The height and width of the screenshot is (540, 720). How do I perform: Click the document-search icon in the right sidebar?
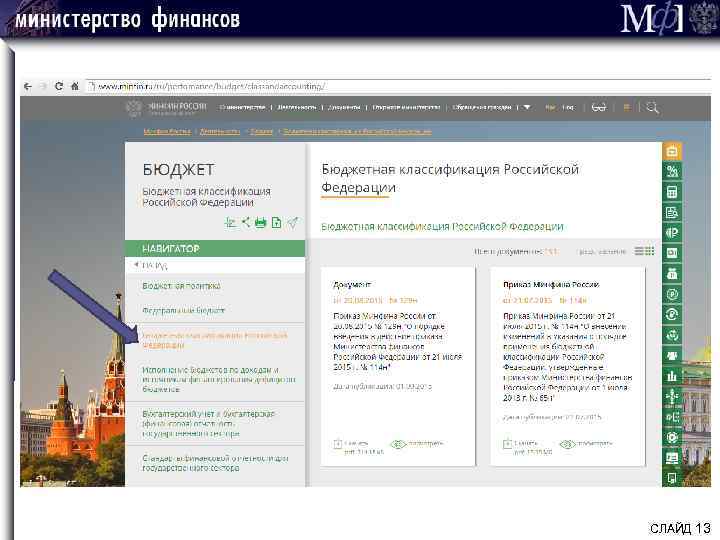(x=672, y=213)
